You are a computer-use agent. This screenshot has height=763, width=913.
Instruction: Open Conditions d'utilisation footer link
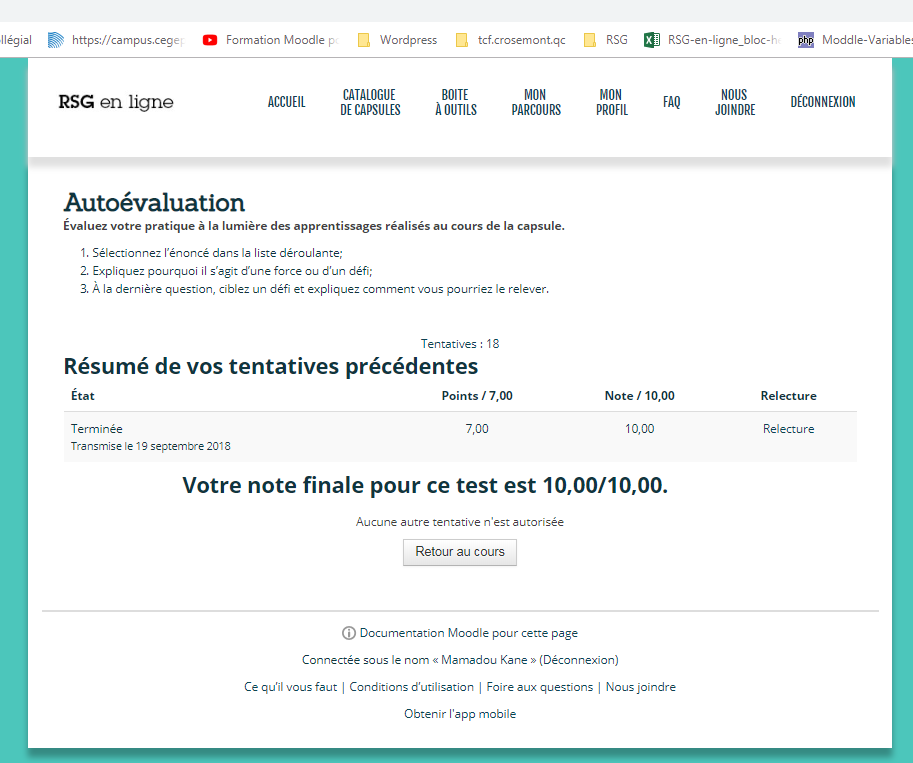[x=411, y=687]
